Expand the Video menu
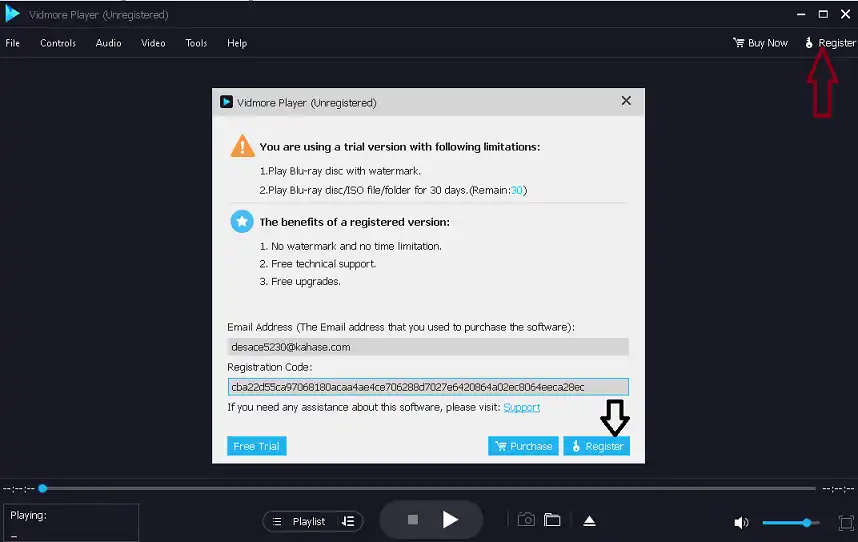Screen dimensions: 858x542 click(x=153, y=43)
